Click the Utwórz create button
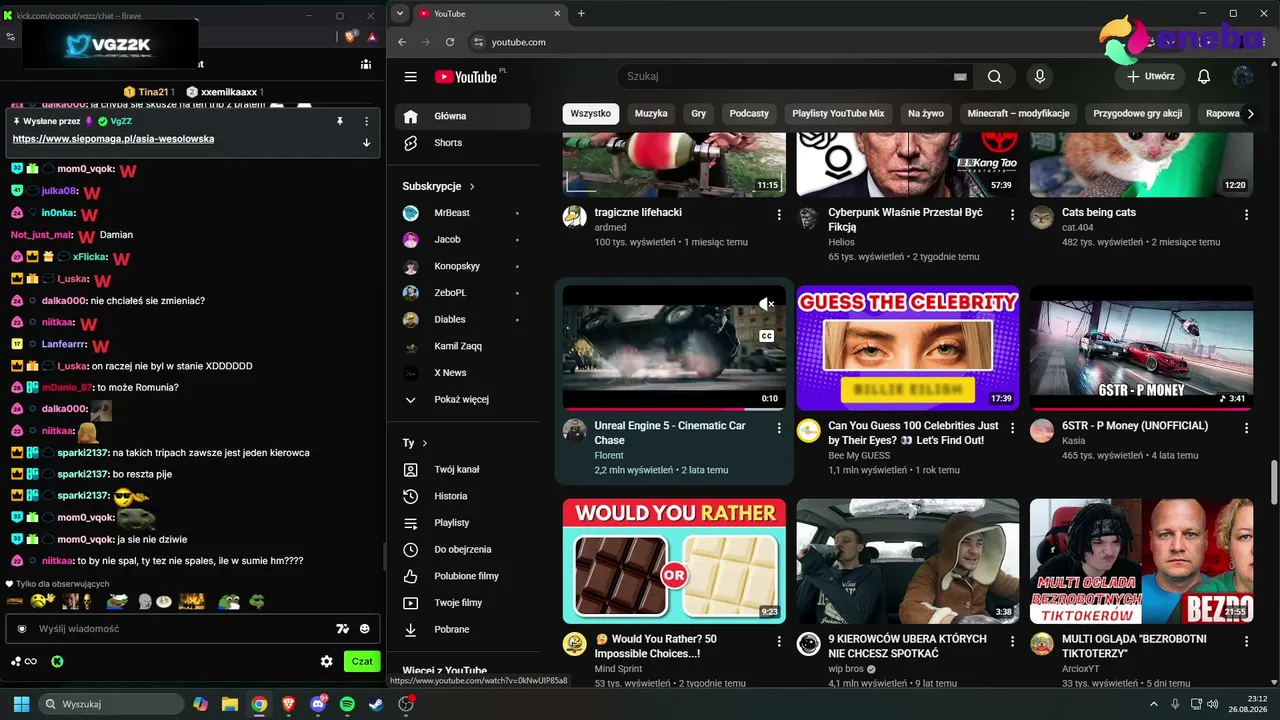 1150,77
